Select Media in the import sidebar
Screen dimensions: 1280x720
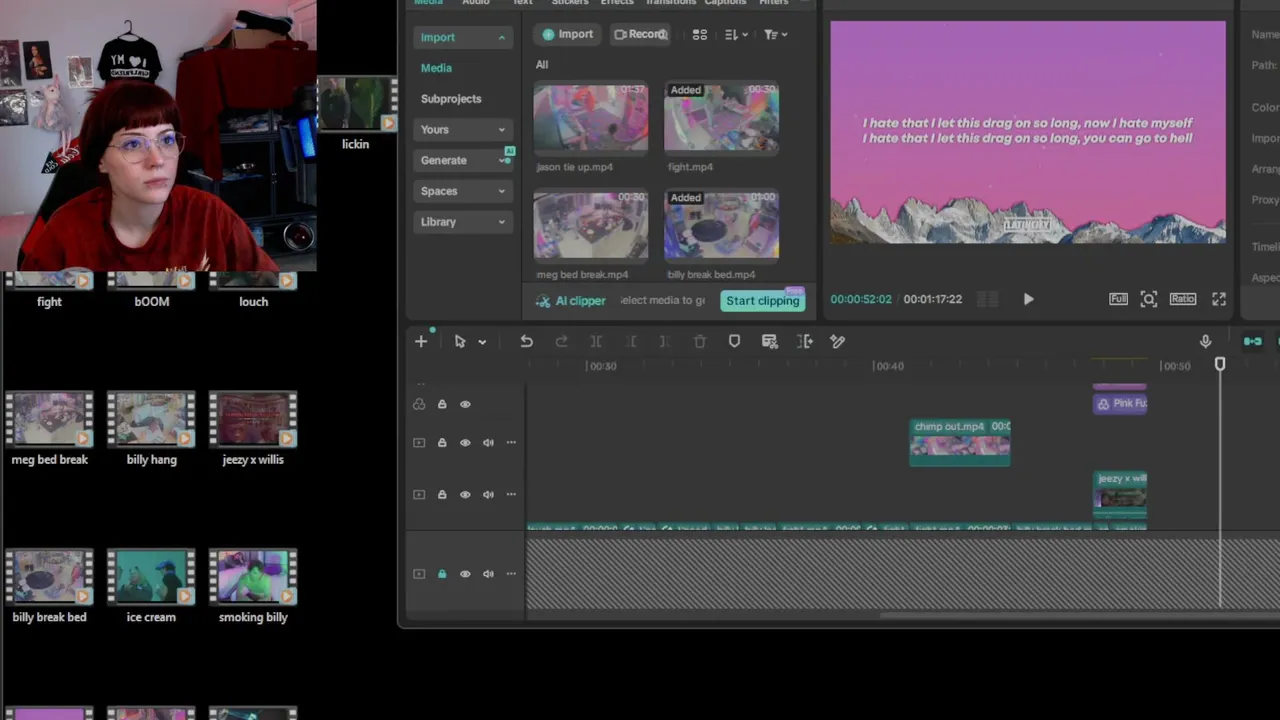(436, 68)
